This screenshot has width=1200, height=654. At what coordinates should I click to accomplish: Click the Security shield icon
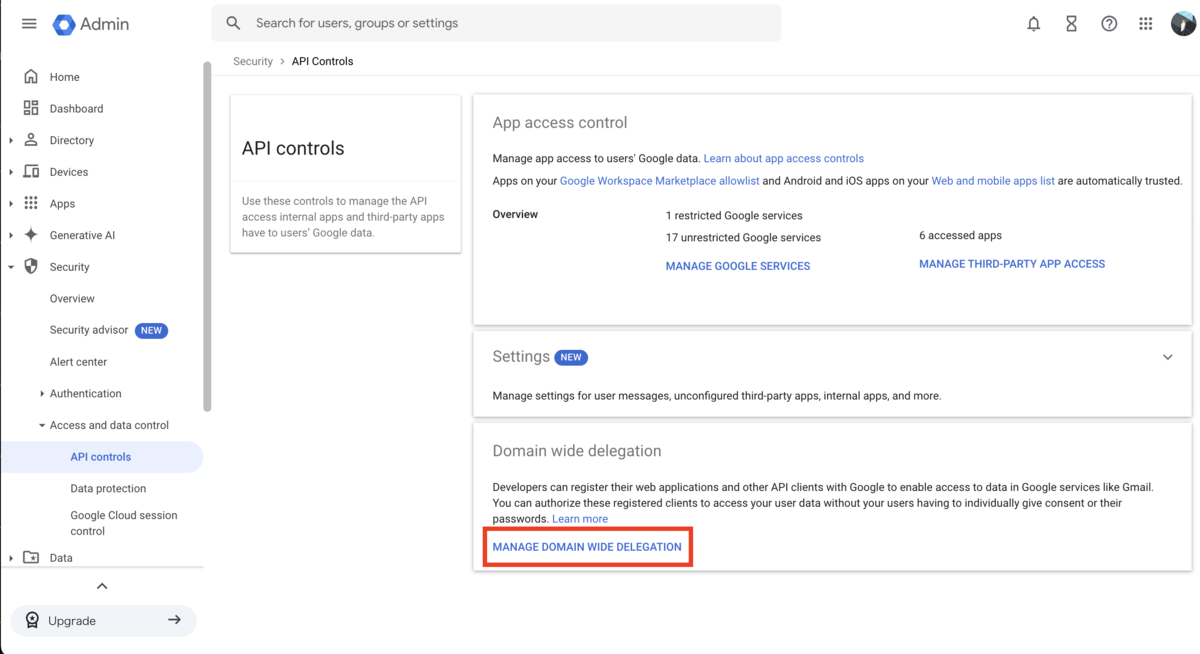pyautogui.click(x=34, y=266)
